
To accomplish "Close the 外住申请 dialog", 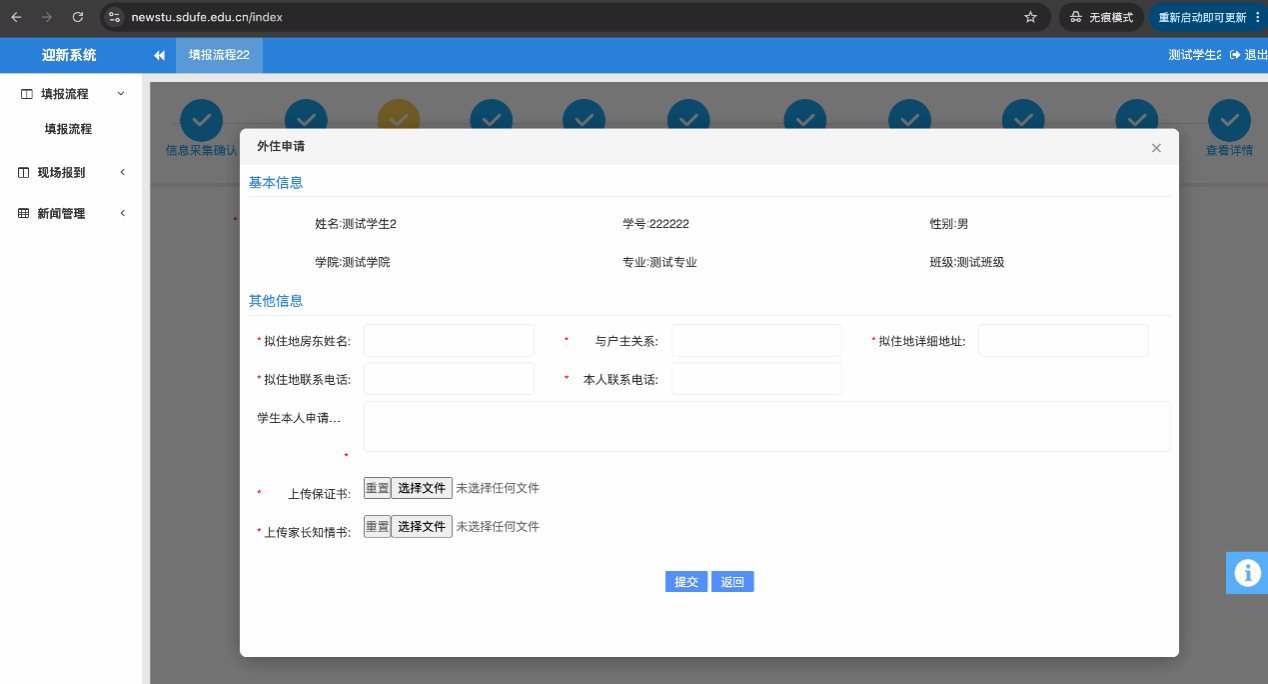I will 1156,147.
